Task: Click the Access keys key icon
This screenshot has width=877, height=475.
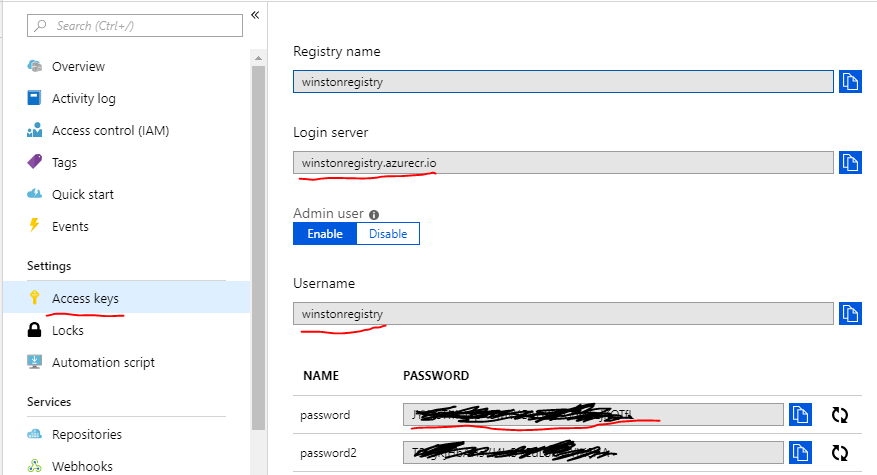Action: coord(35,297)
